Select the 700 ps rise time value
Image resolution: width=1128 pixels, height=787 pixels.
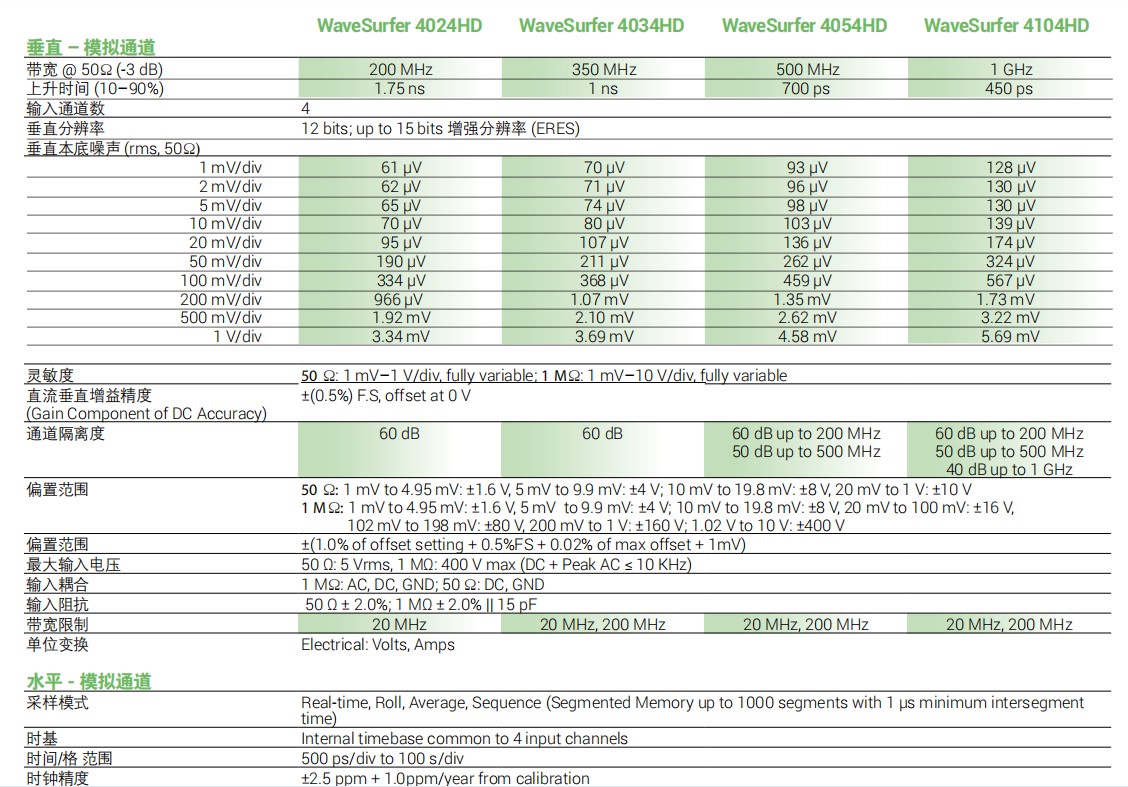click(806, 88)
